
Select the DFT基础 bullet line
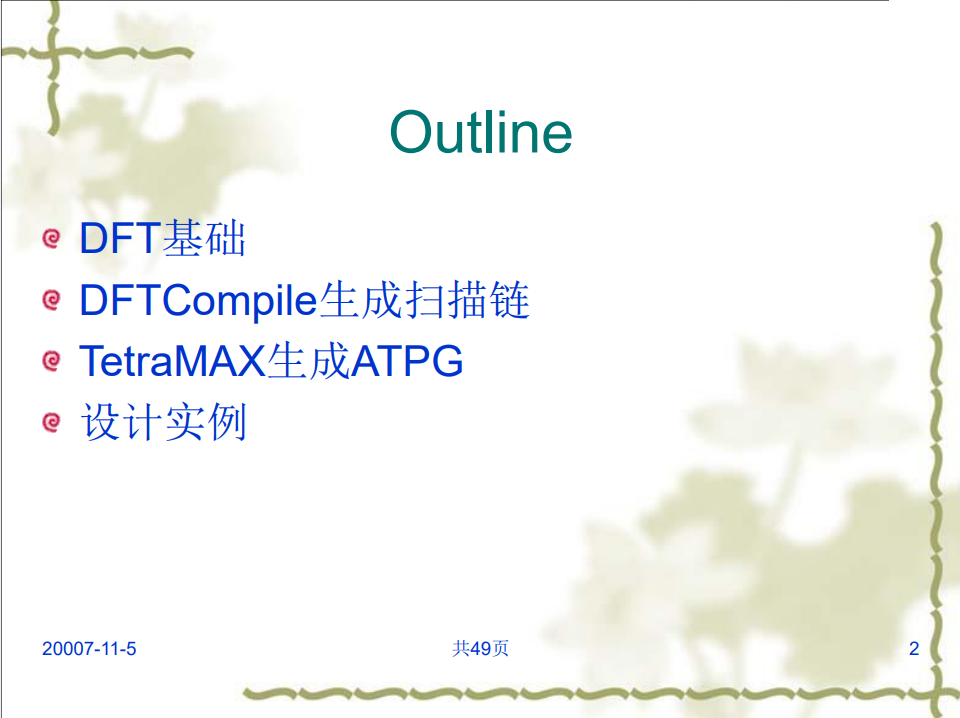pos(163,237)
